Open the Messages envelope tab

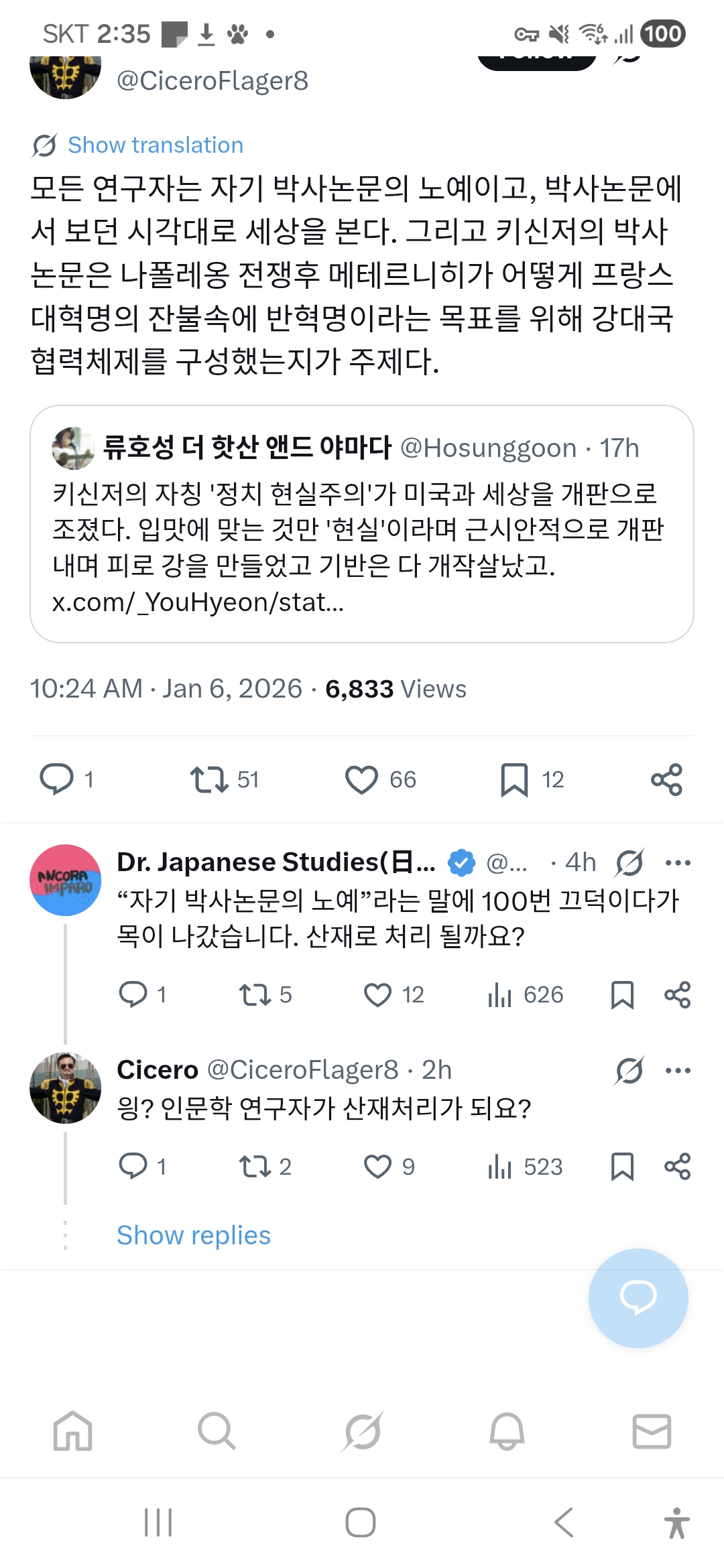point(651,1431)
